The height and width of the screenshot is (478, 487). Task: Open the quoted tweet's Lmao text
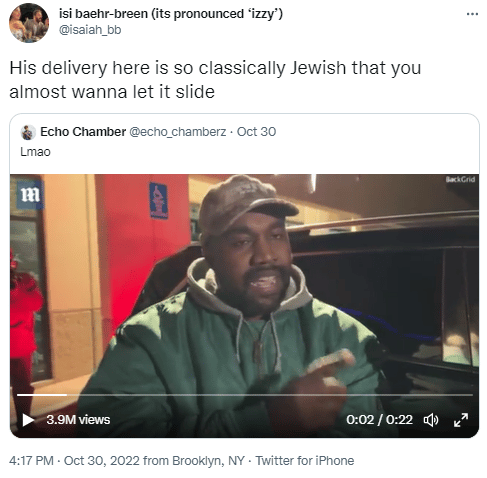(x=35, y=152)
